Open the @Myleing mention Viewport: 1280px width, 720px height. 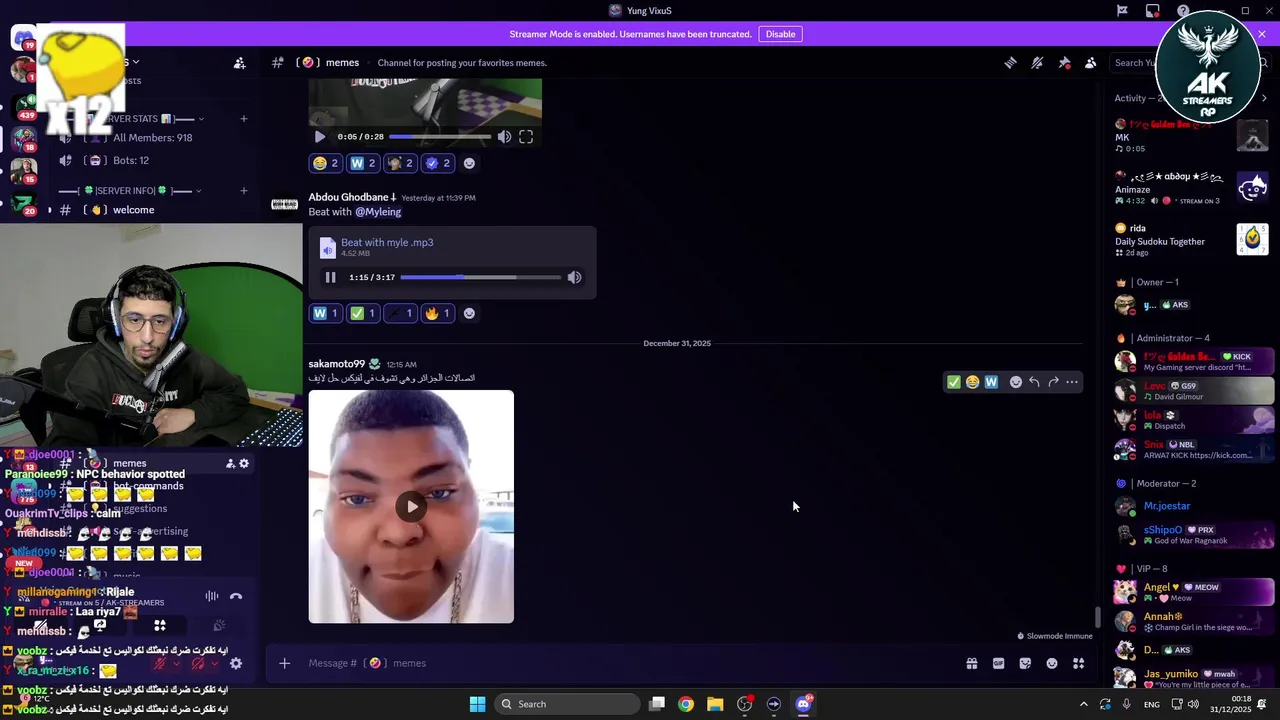378,212
